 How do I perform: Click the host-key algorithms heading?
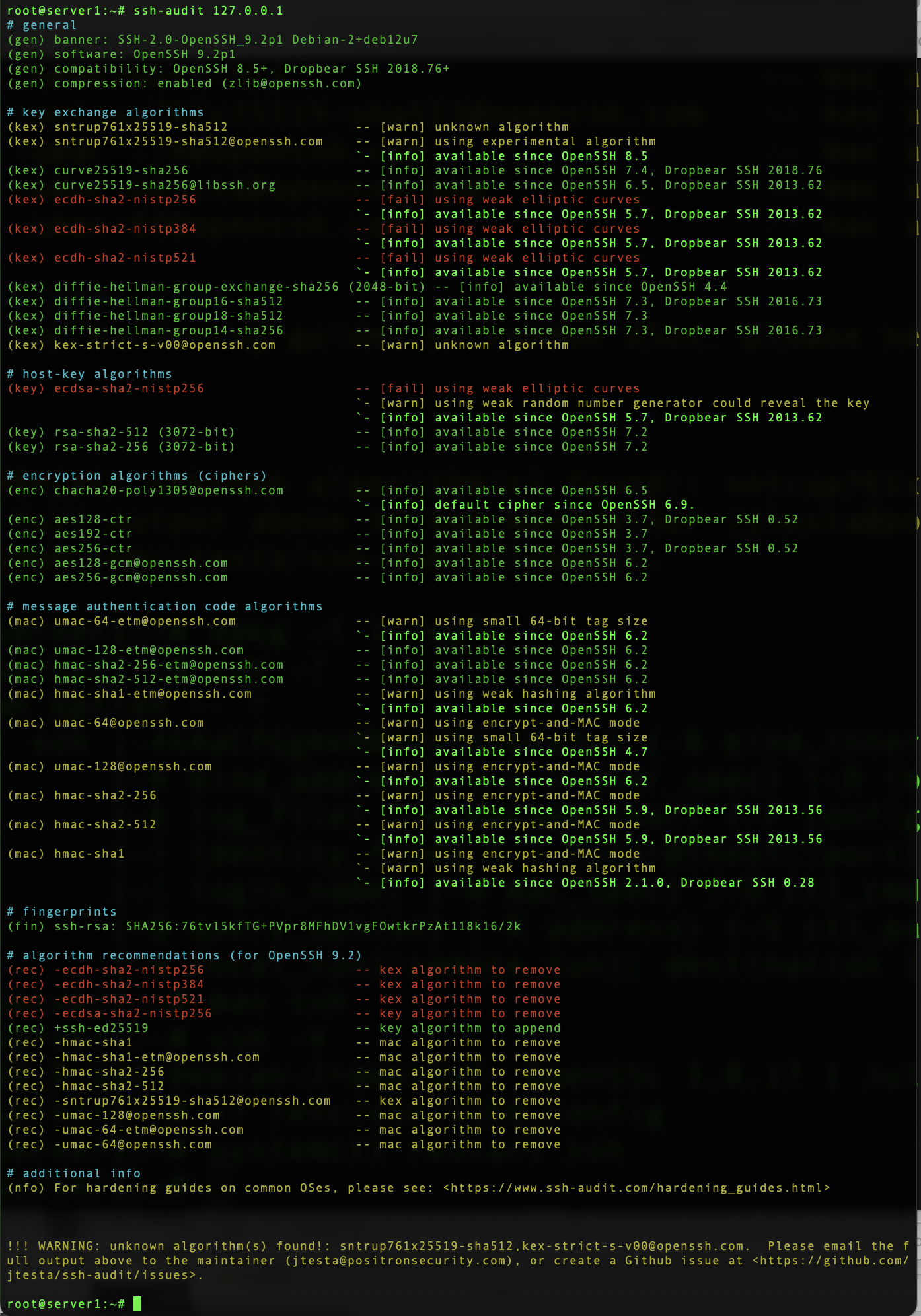tap(89, 374)
